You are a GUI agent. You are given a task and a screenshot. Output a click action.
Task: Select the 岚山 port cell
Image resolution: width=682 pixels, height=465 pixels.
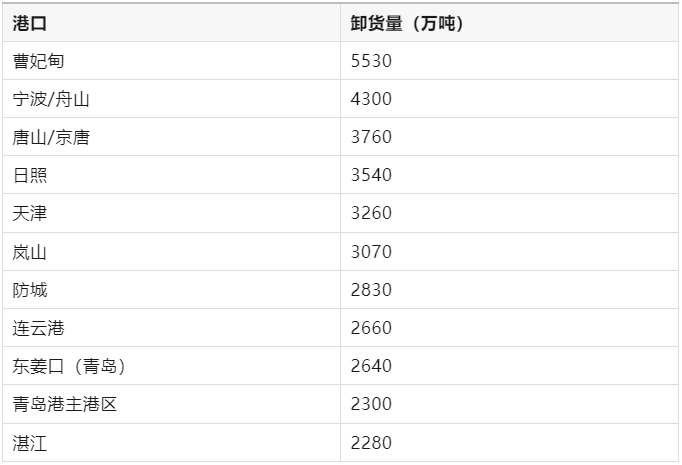[x=171, y=252]
